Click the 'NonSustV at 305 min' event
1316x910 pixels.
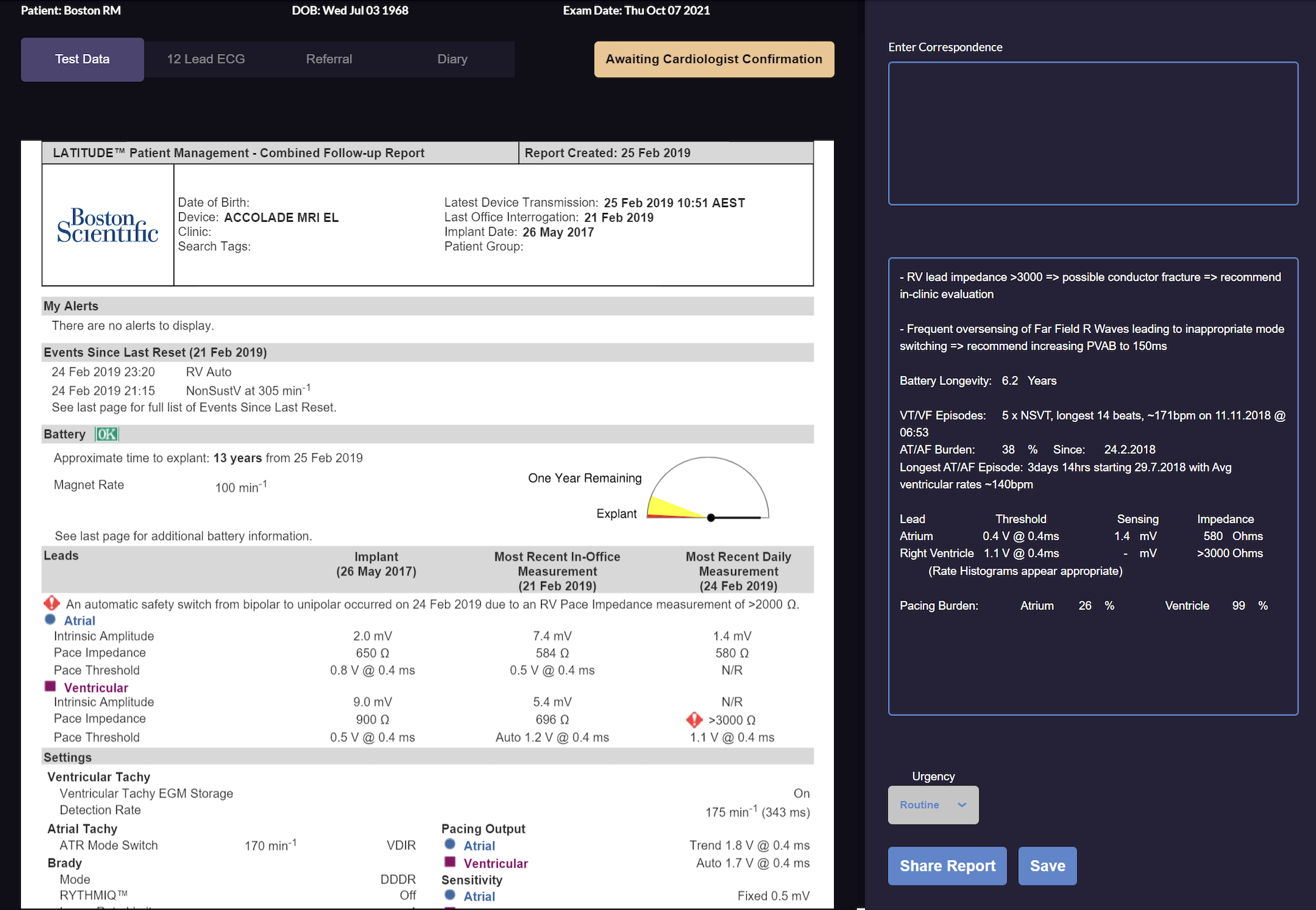[248, 390]
